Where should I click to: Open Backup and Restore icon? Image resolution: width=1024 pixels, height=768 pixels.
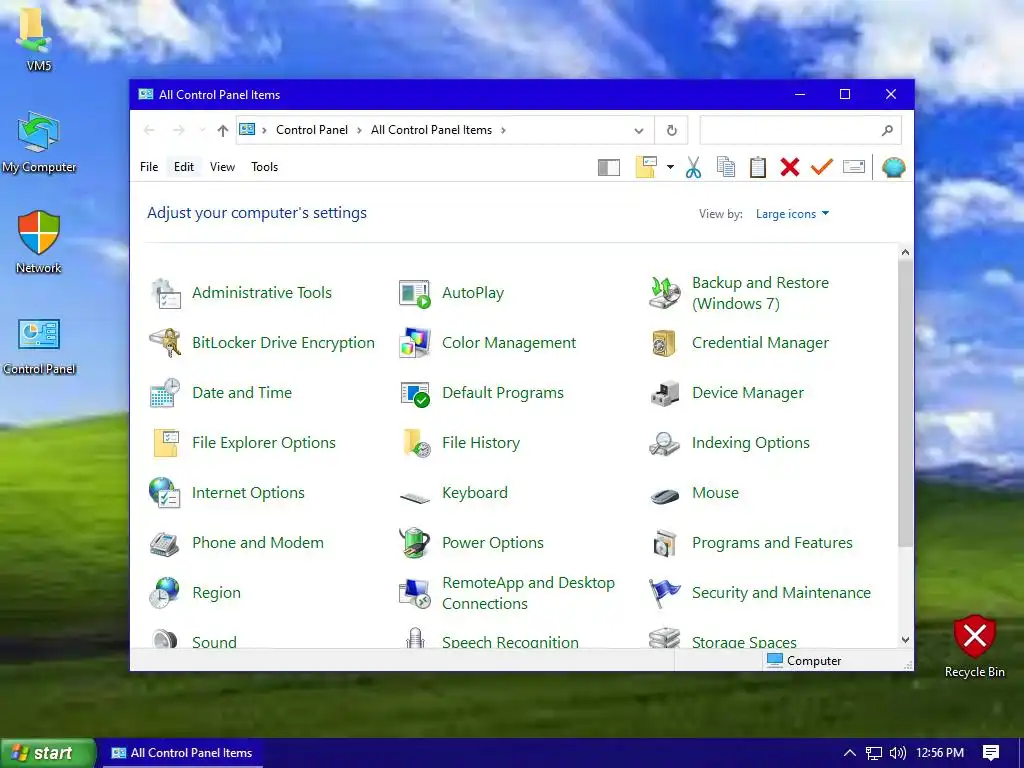(665, 293)
